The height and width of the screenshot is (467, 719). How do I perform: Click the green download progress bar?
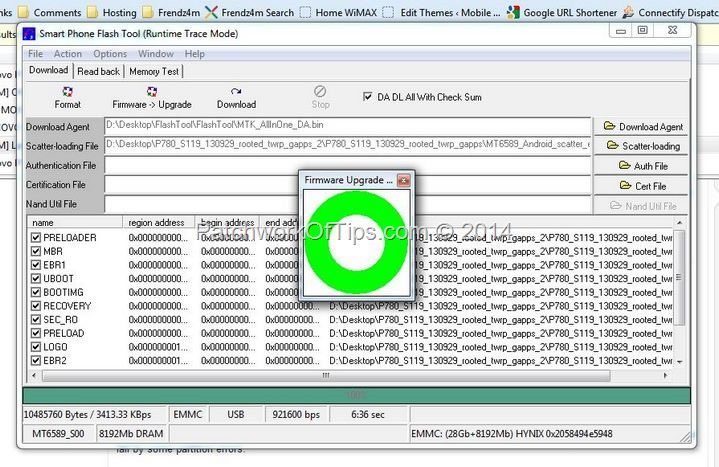tap(356, 395)
